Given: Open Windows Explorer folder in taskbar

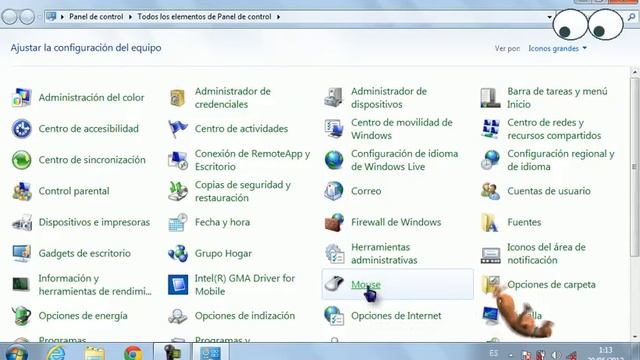Looking at the screenshot, I should (95, 353).
